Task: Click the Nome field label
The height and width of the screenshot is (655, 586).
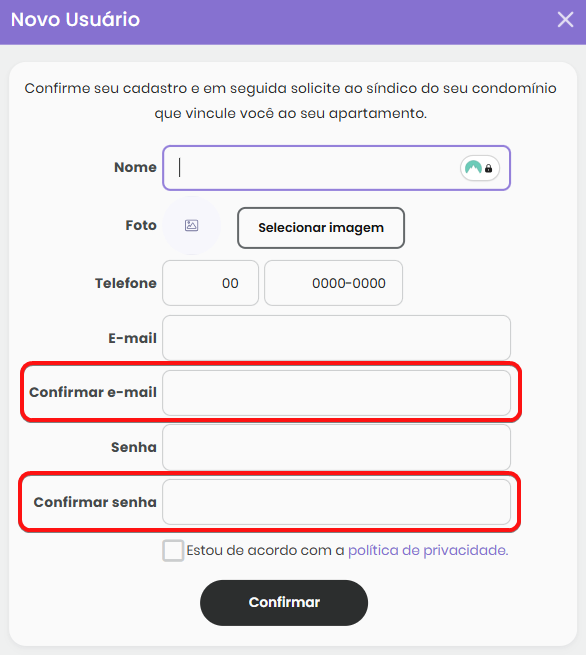Action: pos(135,167)
